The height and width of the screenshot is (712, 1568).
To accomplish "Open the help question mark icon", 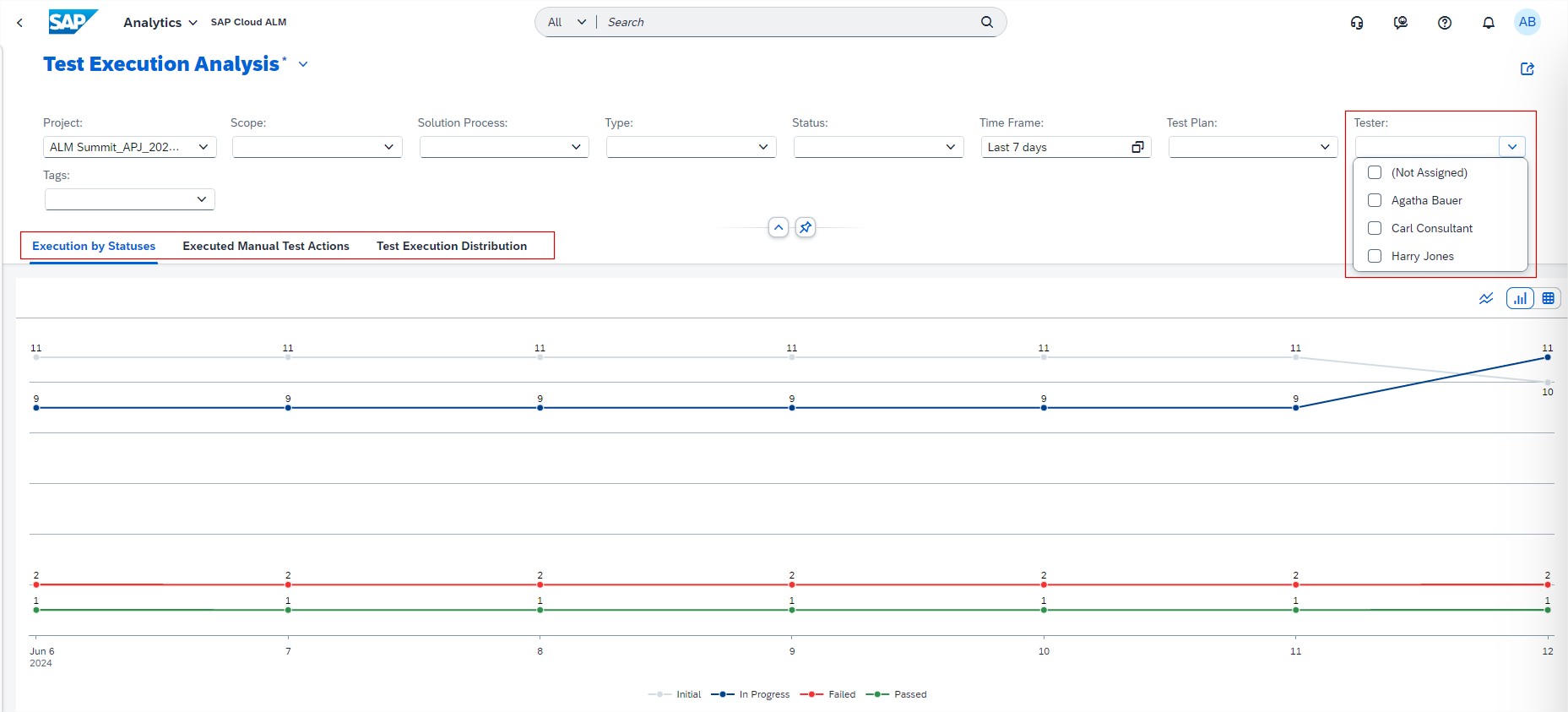I will pos(1445,23).
